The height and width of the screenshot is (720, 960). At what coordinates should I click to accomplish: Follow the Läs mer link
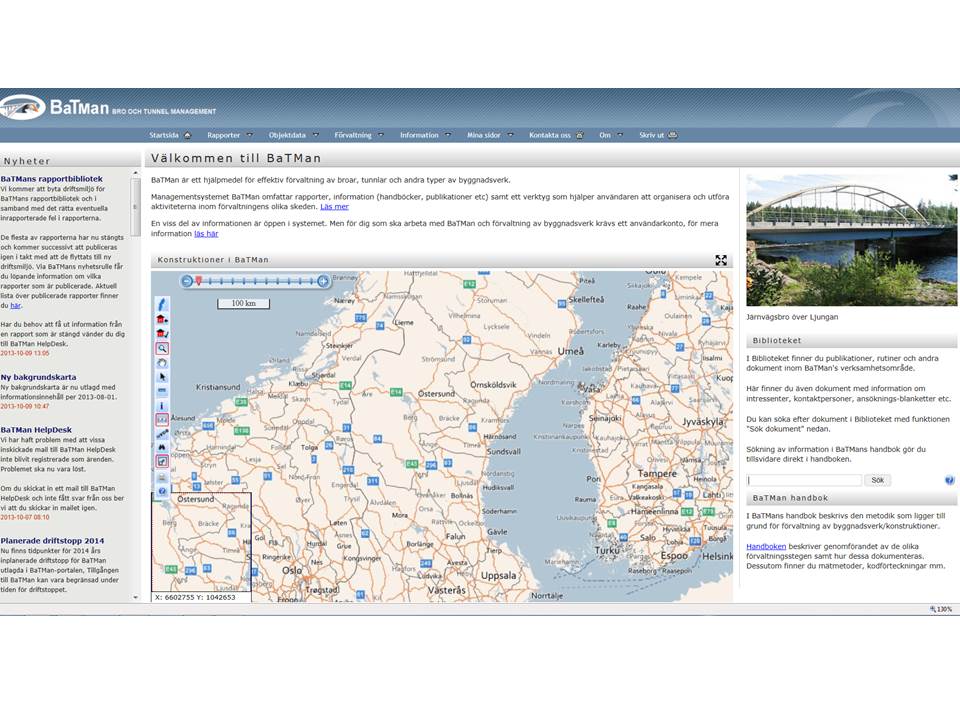[x=334, y=207]
